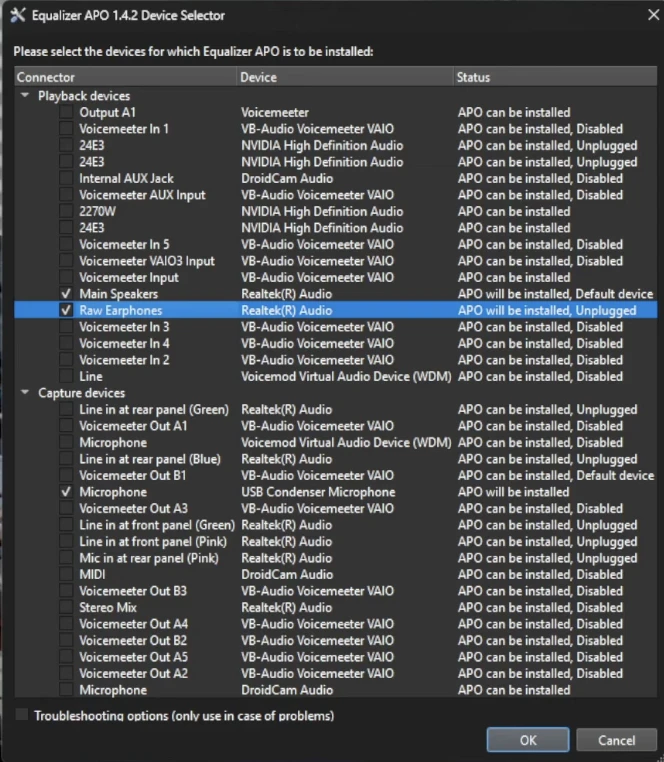Check the 2270W device checkbox
The image size is (664, 762).
[66, 211]
